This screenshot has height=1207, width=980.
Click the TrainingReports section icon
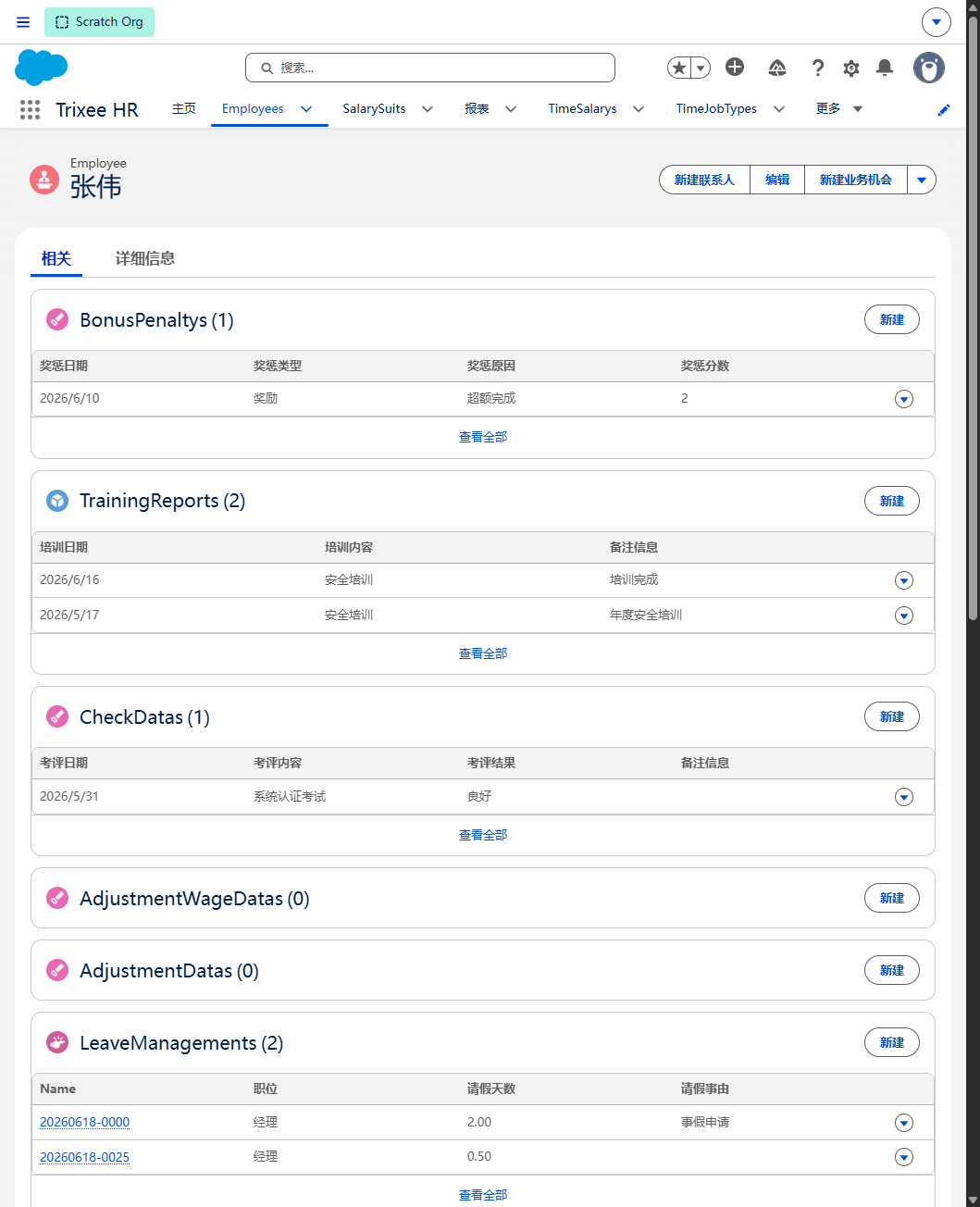click(57, 501)
